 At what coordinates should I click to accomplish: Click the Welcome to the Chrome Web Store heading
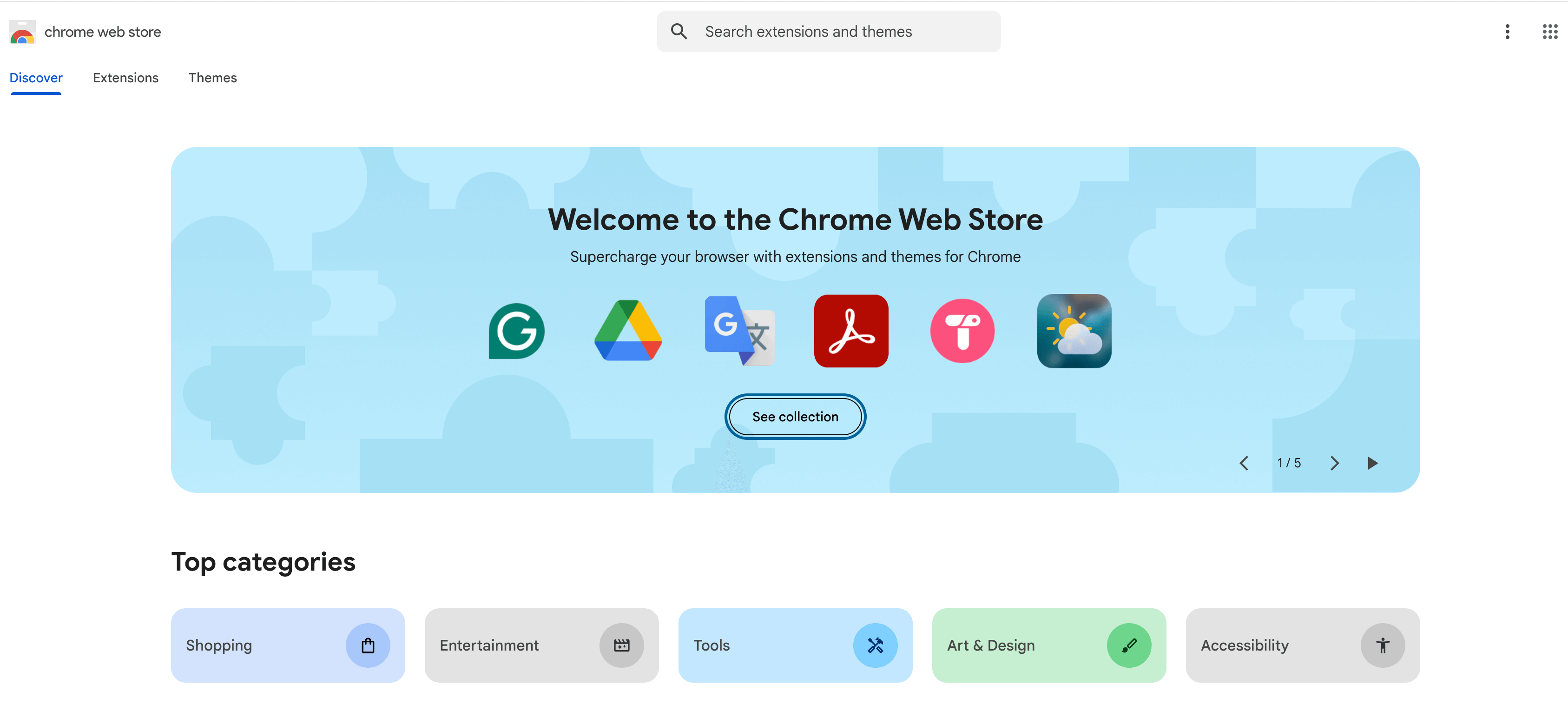796,219
